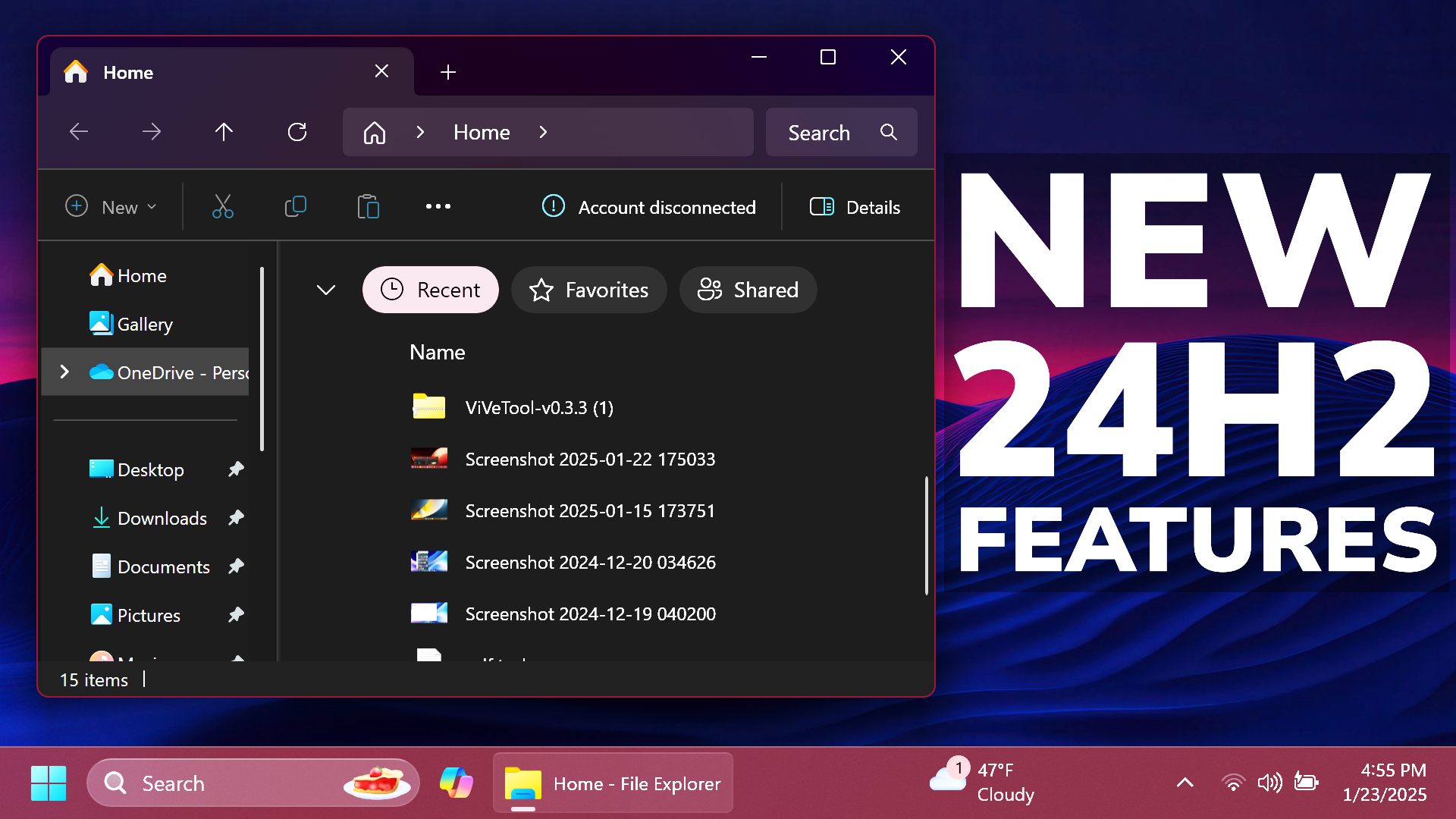Click the Account disconnected notice

pyautogui.click(x=650, y=206)
